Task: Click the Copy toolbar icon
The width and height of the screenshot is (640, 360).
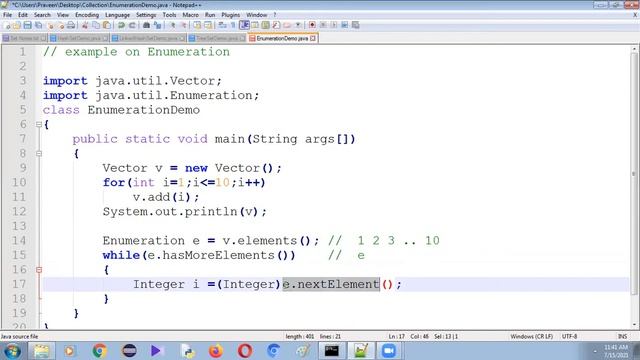Action: pos(96,25)
